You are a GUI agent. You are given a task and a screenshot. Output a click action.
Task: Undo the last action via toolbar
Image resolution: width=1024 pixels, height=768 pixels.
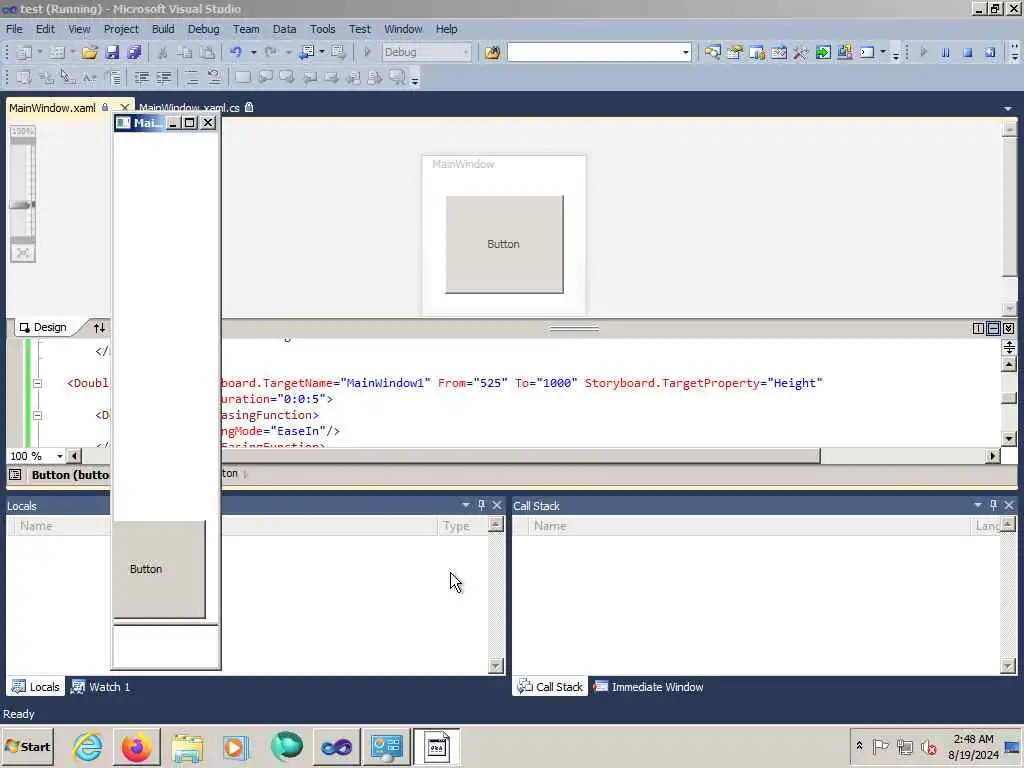(x=236, y=52)
